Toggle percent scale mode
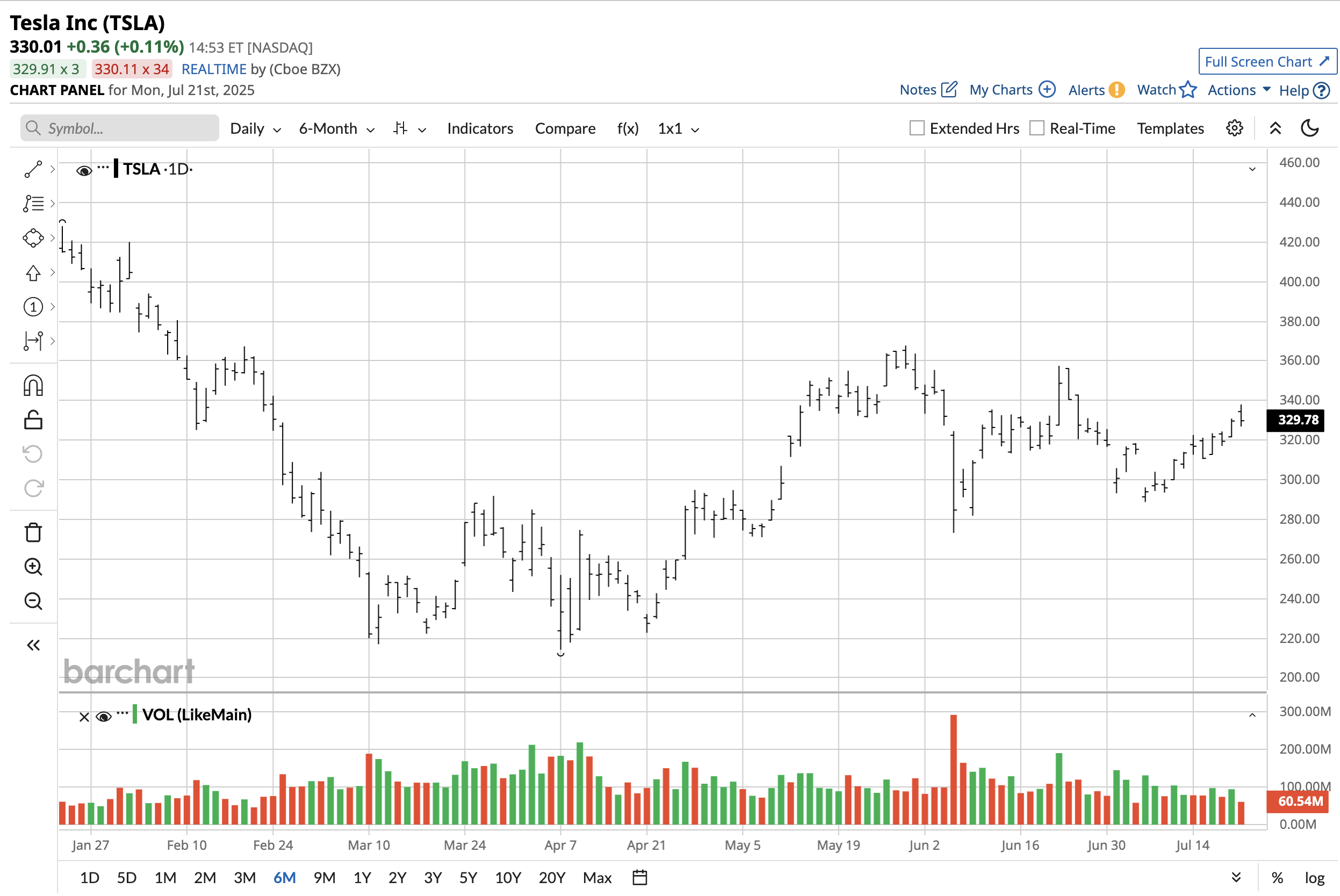1340x896 pixels. (1277, 878)
